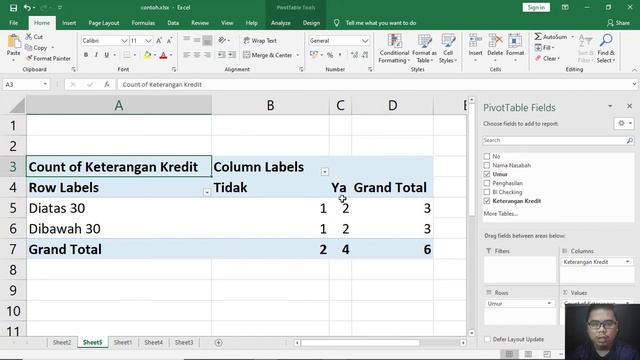Click the Format cells icon
640x360 pixels.
[515, 41]
